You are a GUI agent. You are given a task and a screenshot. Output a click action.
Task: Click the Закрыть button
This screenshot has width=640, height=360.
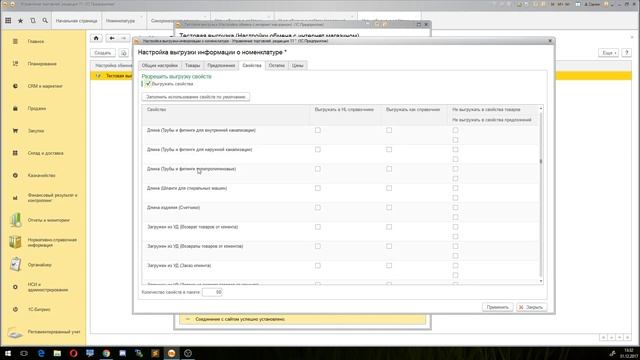(x=531, y=307)
